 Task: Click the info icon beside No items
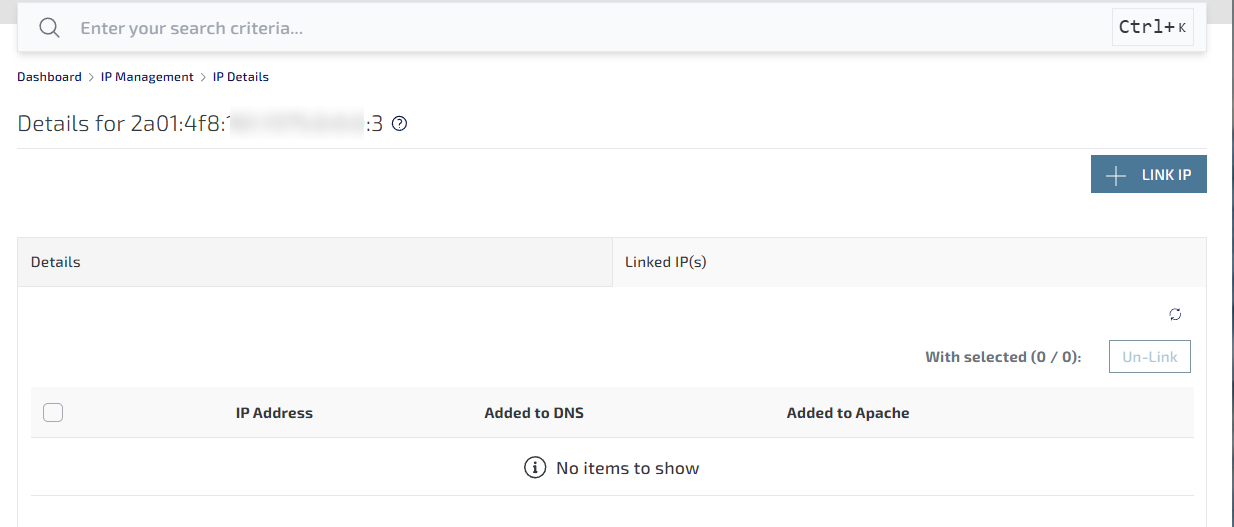tap(535, 468)
